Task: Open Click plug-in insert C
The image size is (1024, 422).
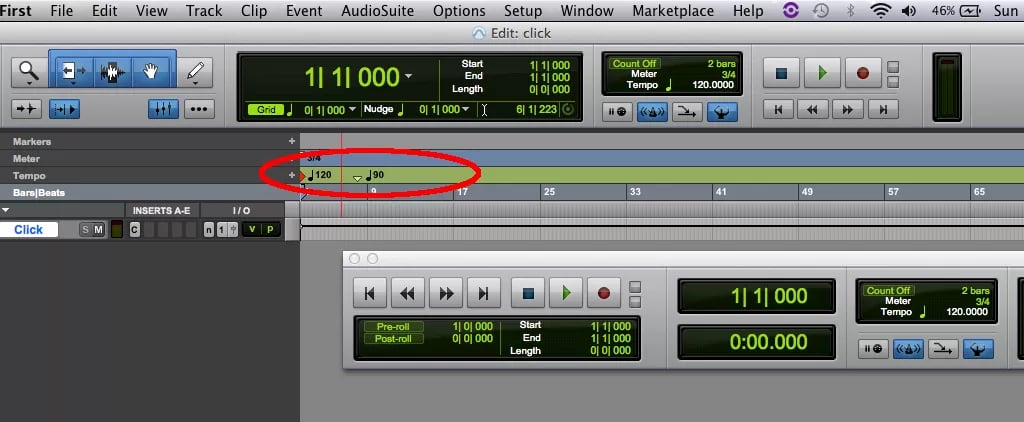Action: 135,229
